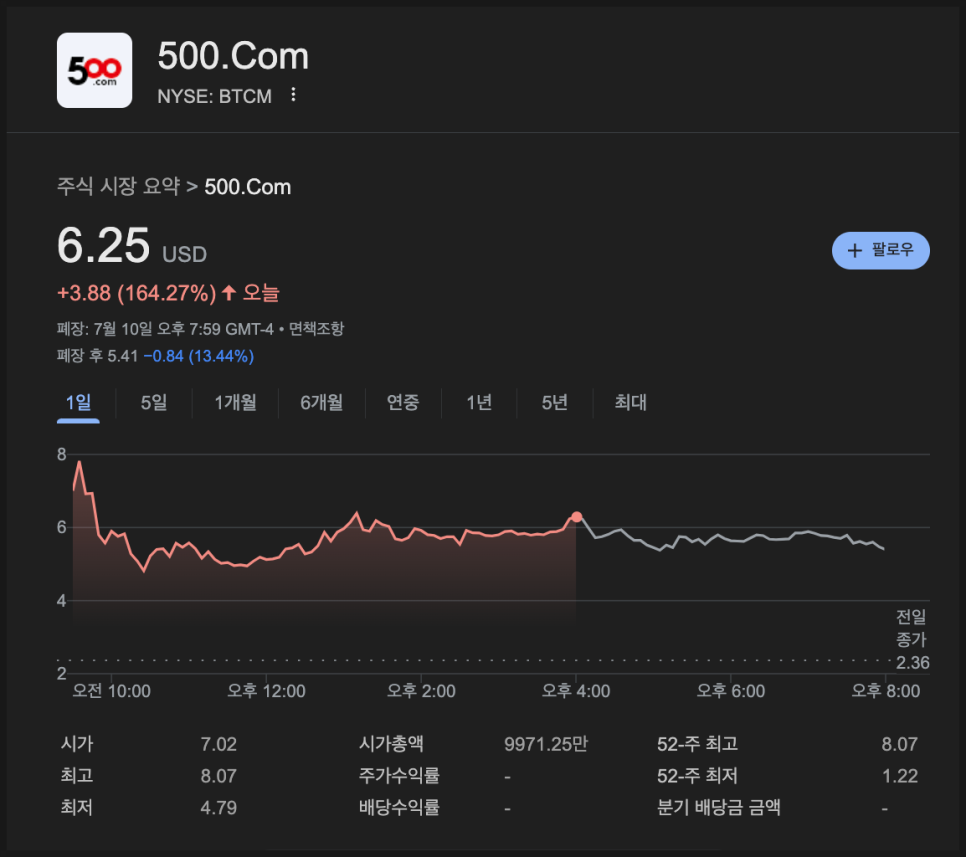This screenshot has height=857, width=966.
Task: Open the 주식 시장 요약 breadcrumb link
Action: coord(118,186)
